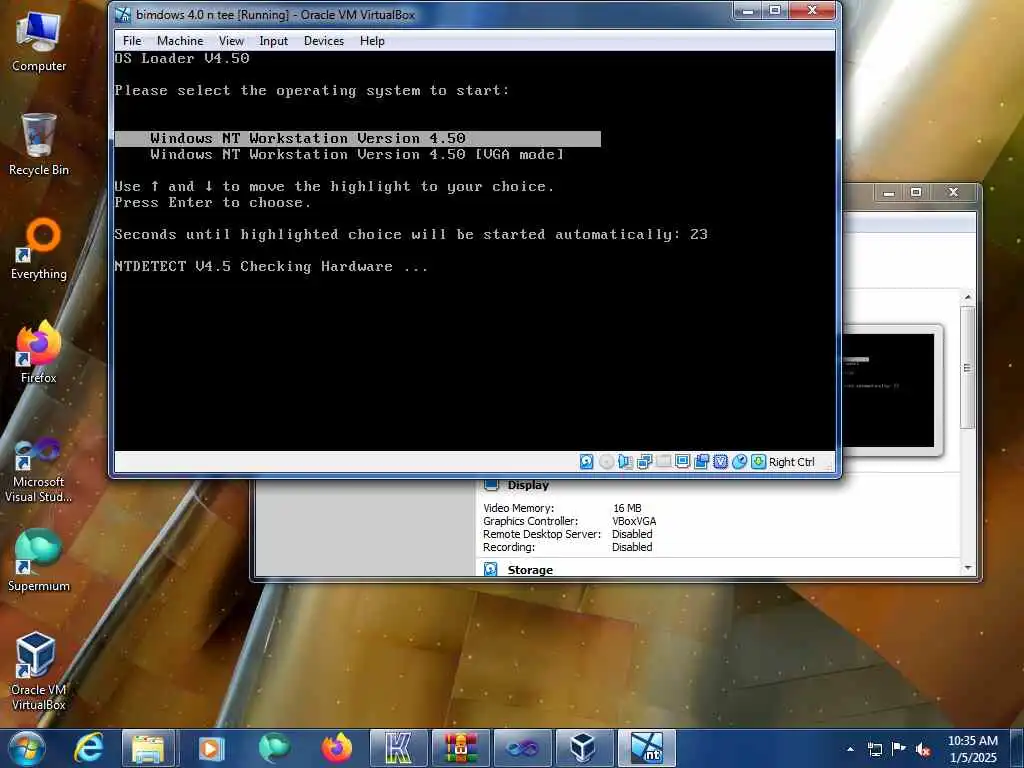Click the mouse integration icon in the VM status bar
The width and height of the screenshot is (1024, 768).
739,462
